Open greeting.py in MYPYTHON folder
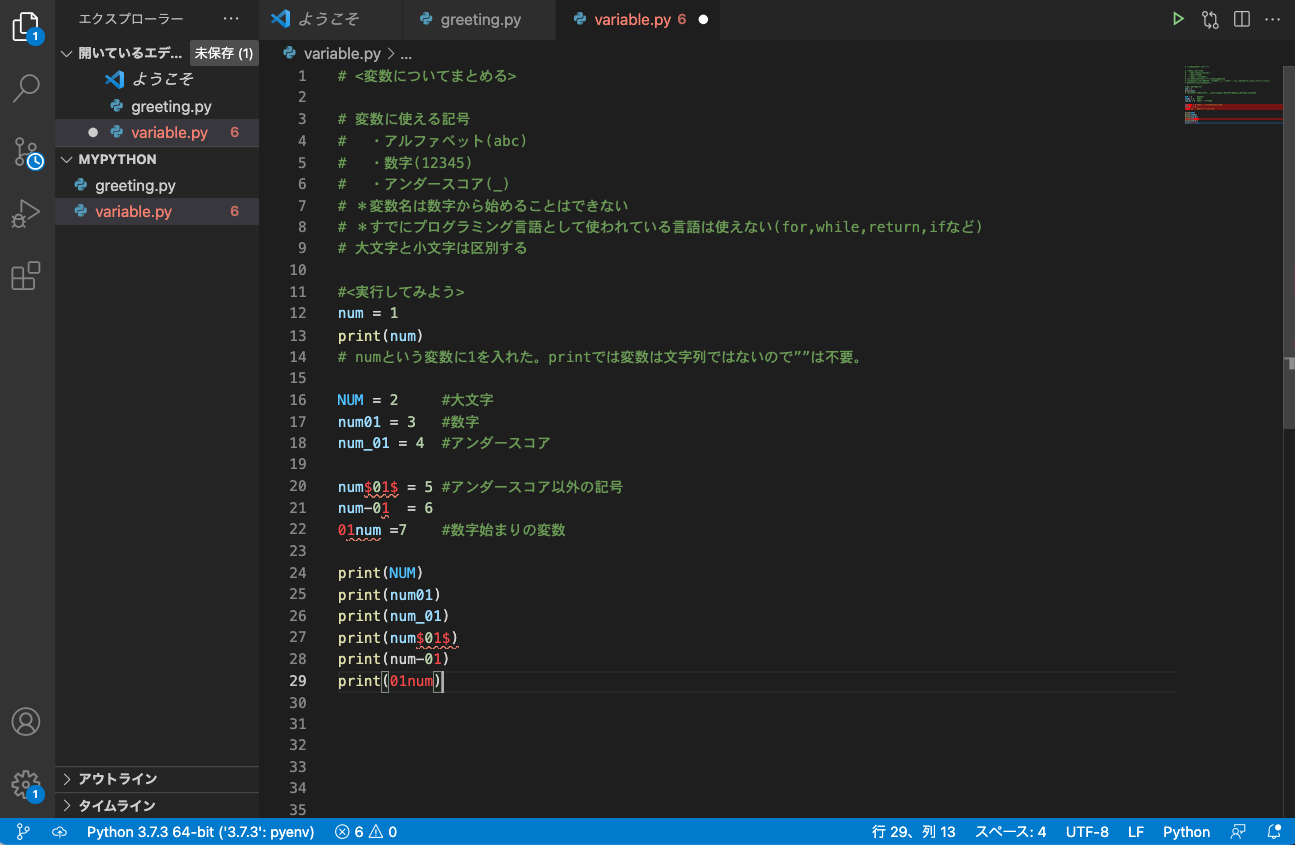 point(157,186)
